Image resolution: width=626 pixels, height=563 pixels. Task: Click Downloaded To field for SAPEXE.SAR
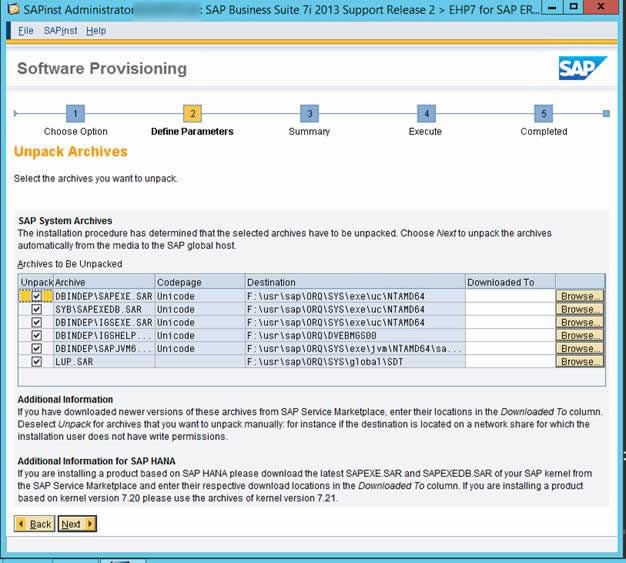(510, 296)
